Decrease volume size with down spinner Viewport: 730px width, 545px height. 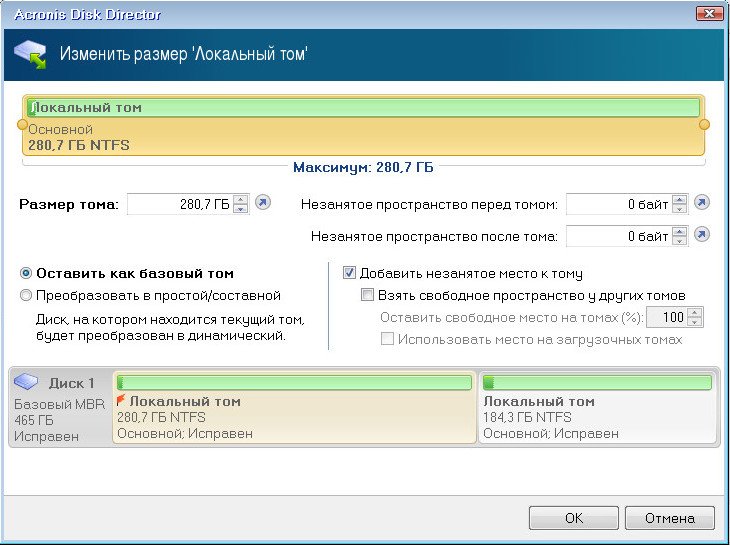click(241, 209)
